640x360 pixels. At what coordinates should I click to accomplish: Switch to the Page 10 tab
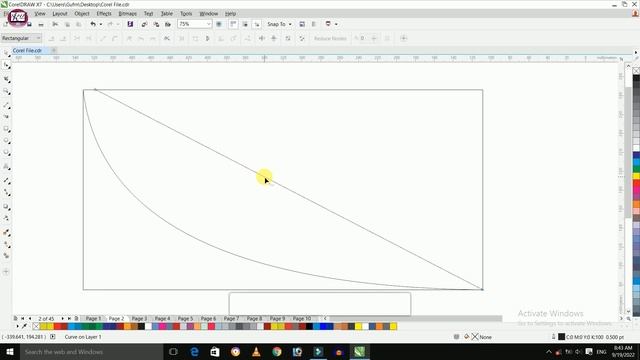click(302, 318)
